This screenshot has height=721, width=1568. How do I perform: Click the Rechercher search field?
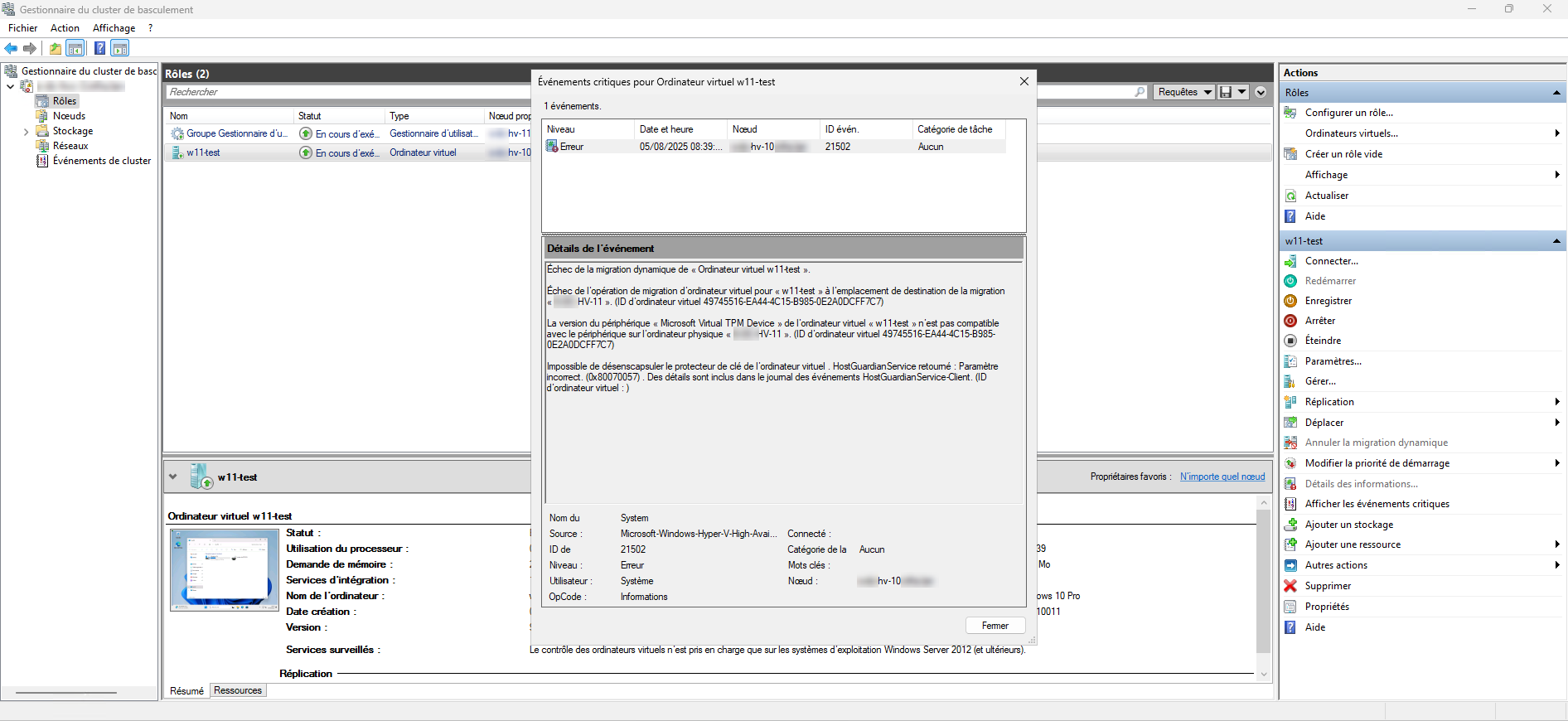[x=348, y=92]
